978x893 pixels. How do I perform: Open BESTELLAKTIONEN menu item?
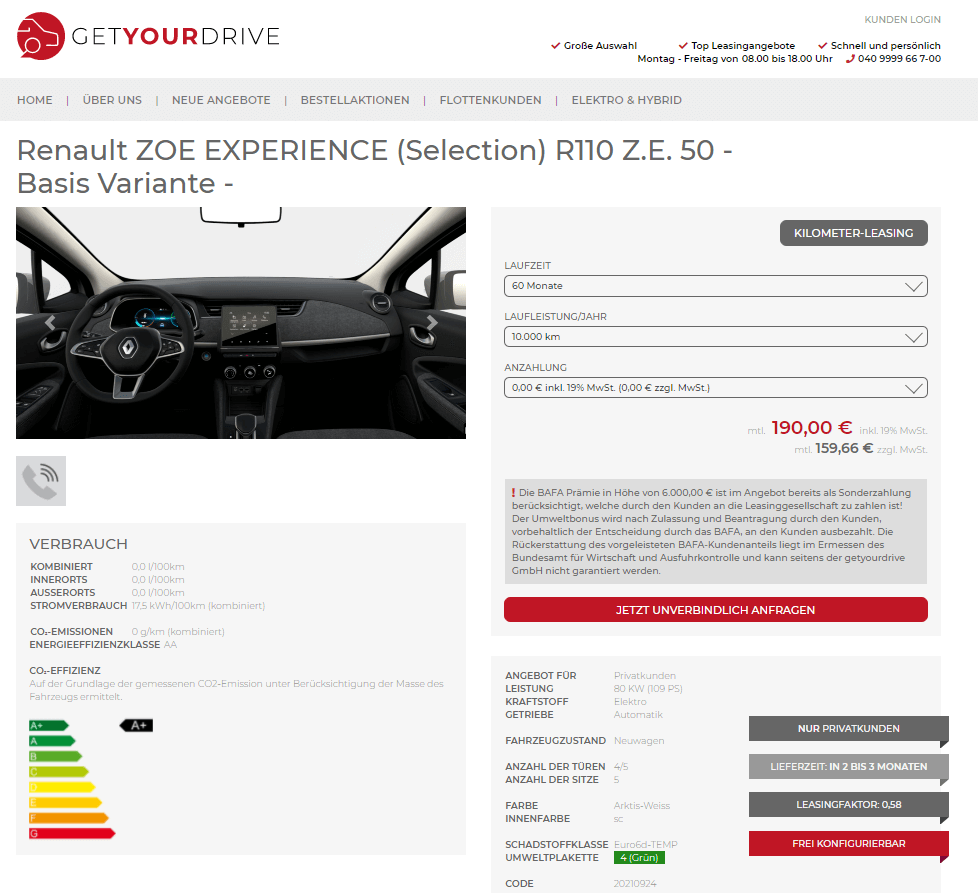point(355,100)
